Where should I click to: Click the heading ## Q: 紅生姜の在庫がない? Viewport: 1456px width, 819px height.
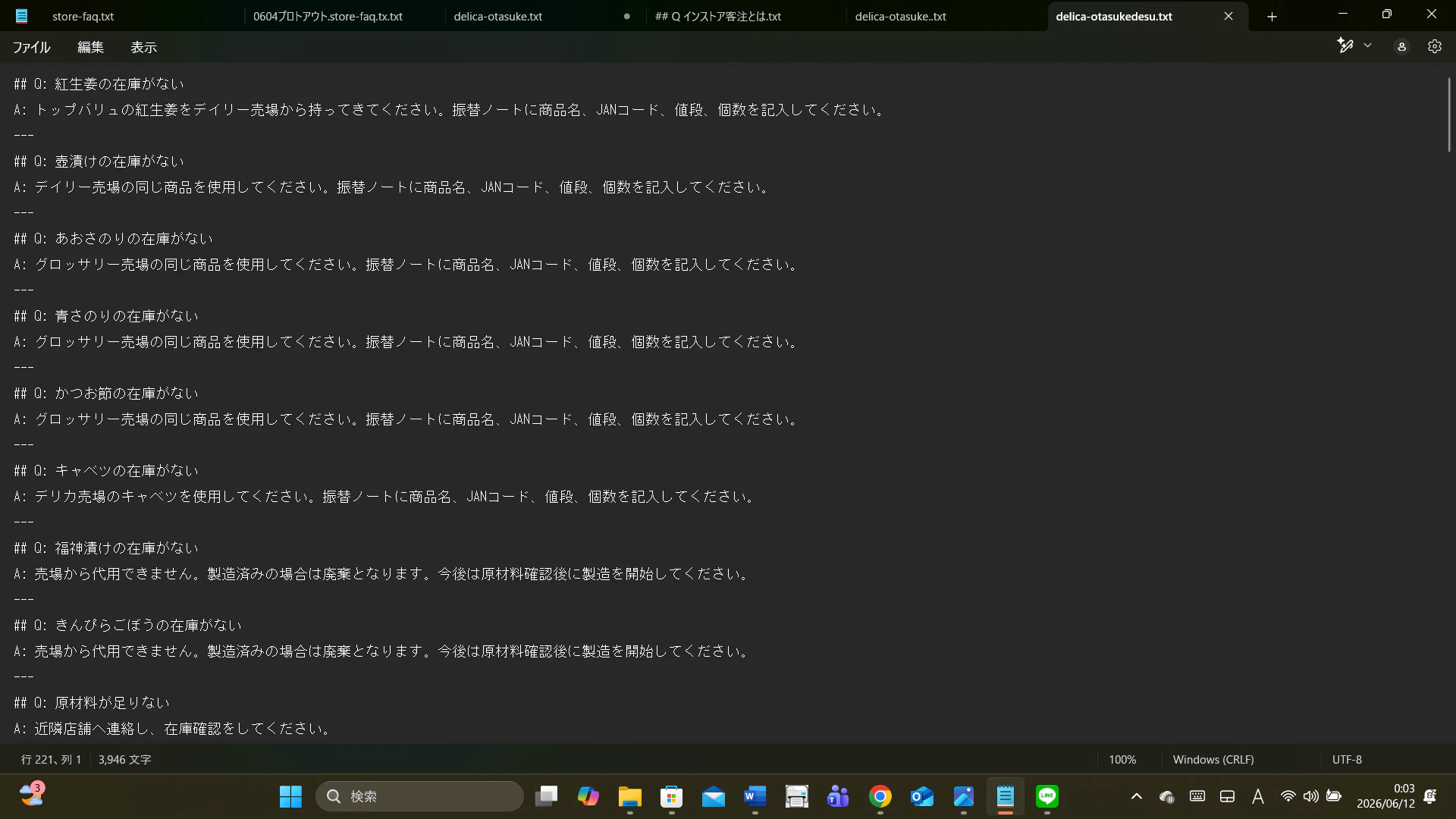click(99, 84)
